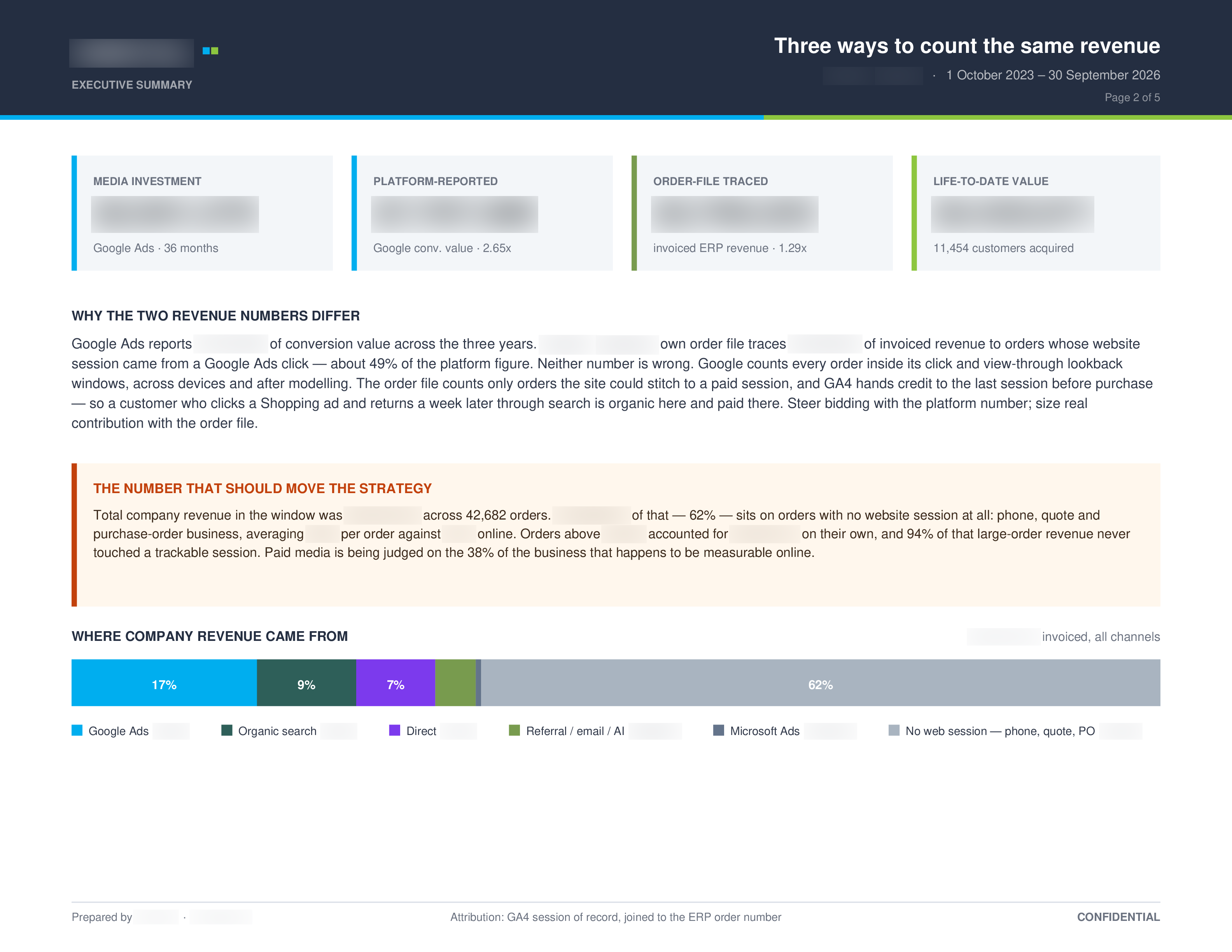Click the Direct purple legend swatch
The image size is (1232, 952).
point(395,730)
